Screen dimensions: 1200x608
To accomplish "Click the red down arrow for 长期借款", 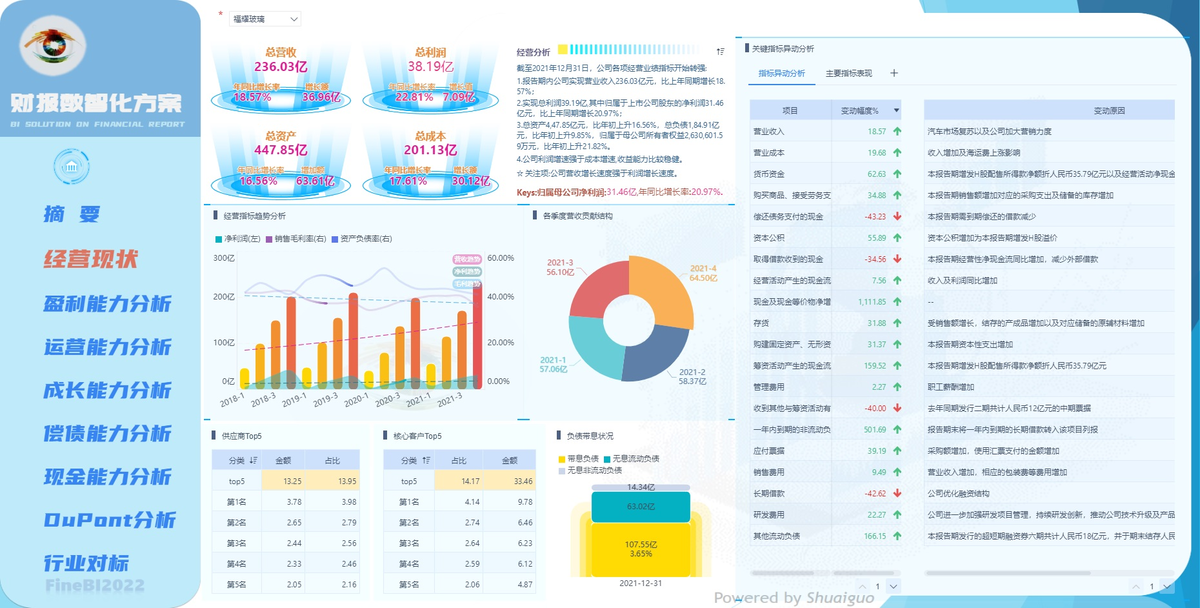I will coord(897,493).
